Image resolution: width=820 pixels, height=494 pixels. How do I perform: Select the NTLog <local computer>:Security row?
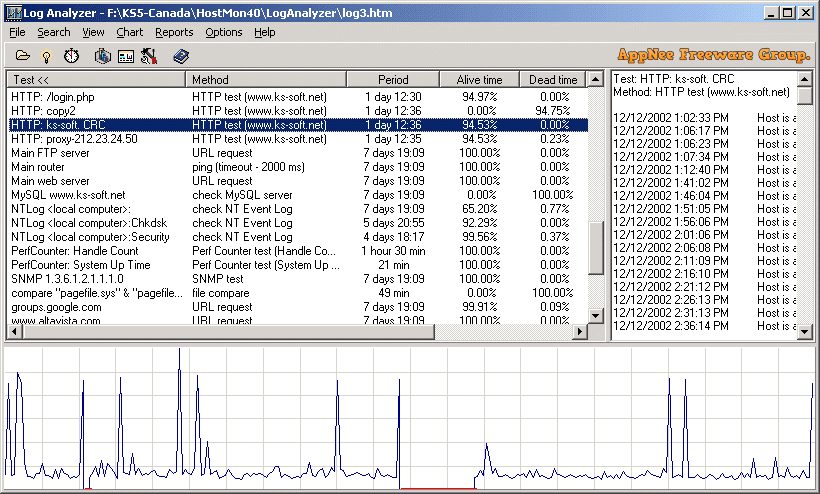click(298, 237)
